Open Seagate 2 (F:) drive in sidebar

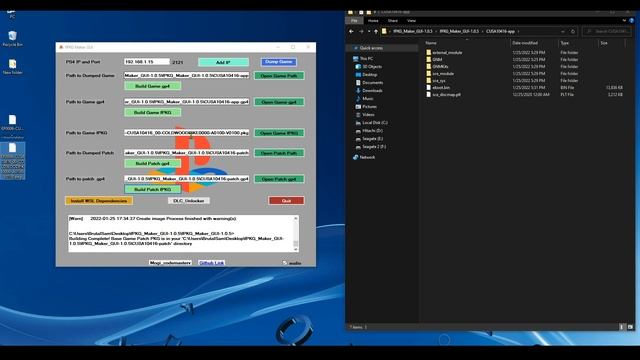371,147
